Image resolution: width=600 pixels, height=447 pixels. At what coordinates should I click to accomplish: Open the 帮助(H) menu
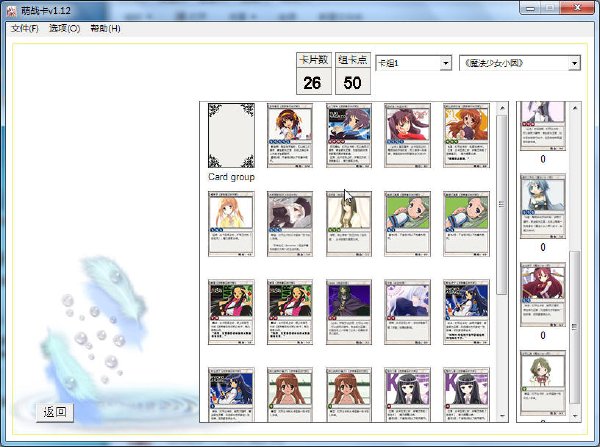[105, 28]
